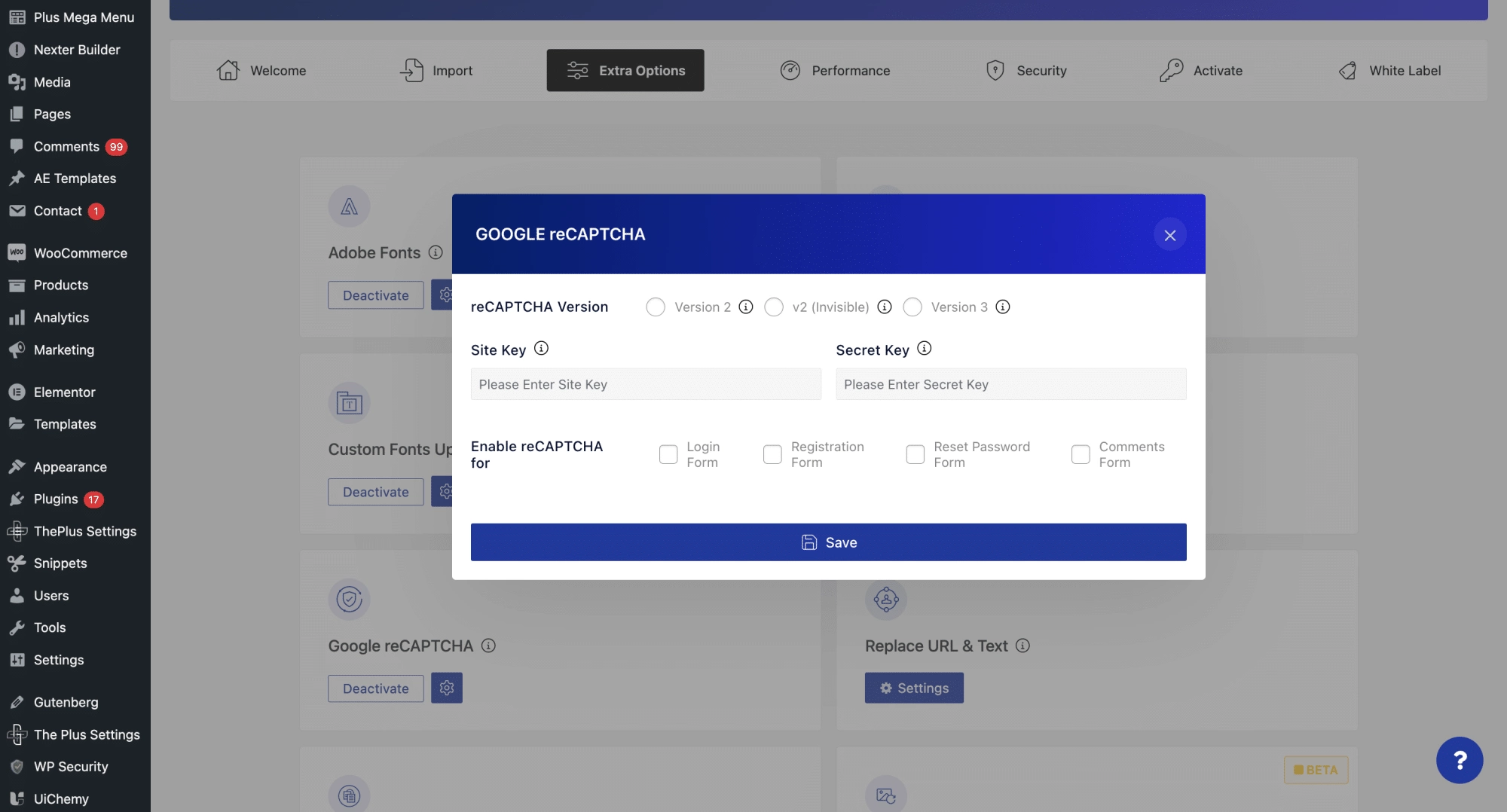Choose the v2 (Invisible) radio option
This screenshot has height=812, width=1507.
773,307
